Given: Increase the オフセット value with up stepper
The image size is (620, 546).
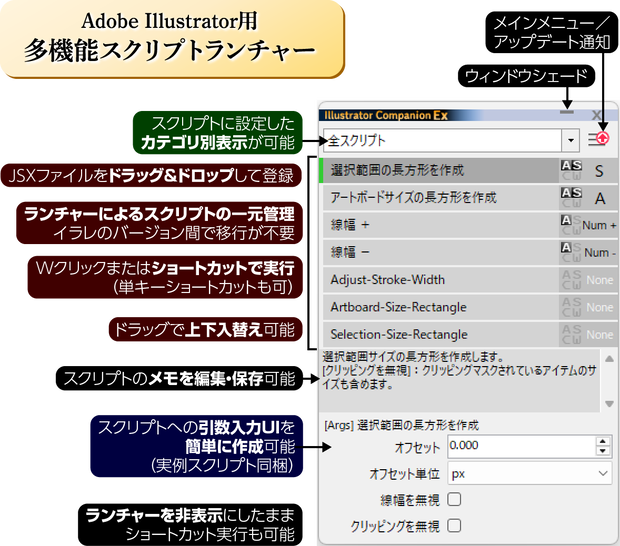Looking at the screenshot, I should click(603, 442).
